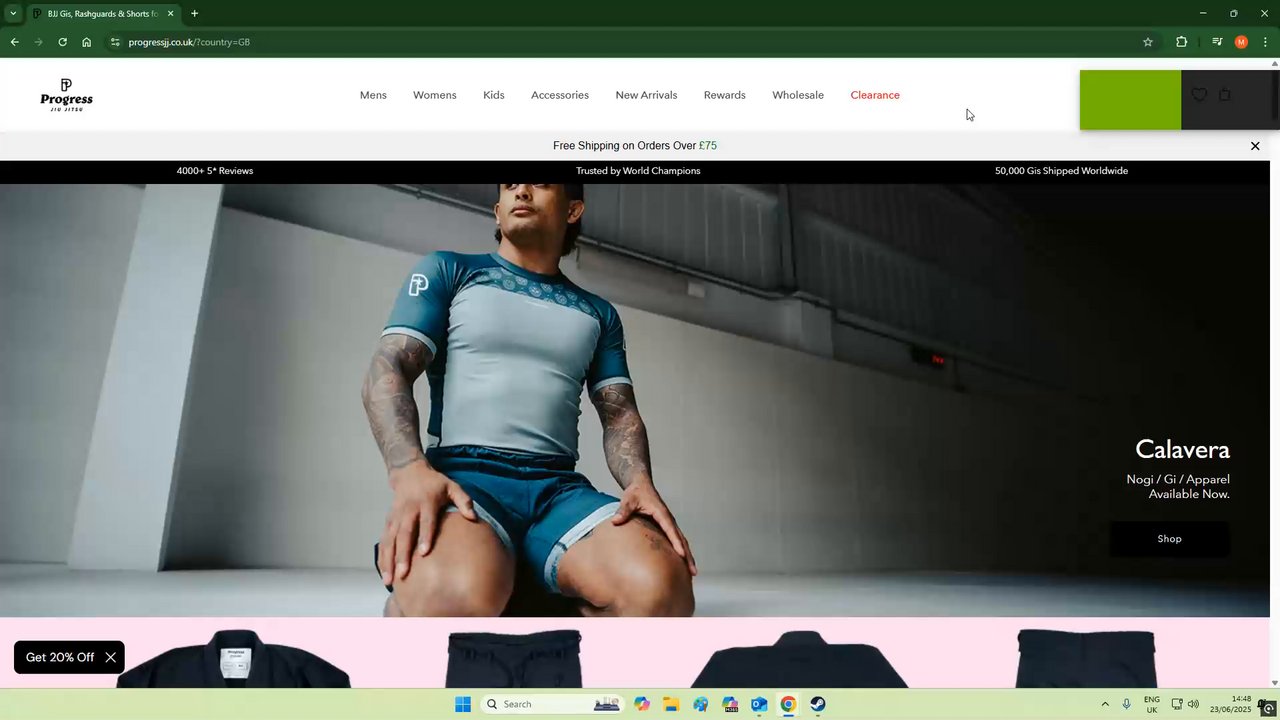Open the Mens menu
Viewport: 1280px width, 720px height.
(373, 95)
